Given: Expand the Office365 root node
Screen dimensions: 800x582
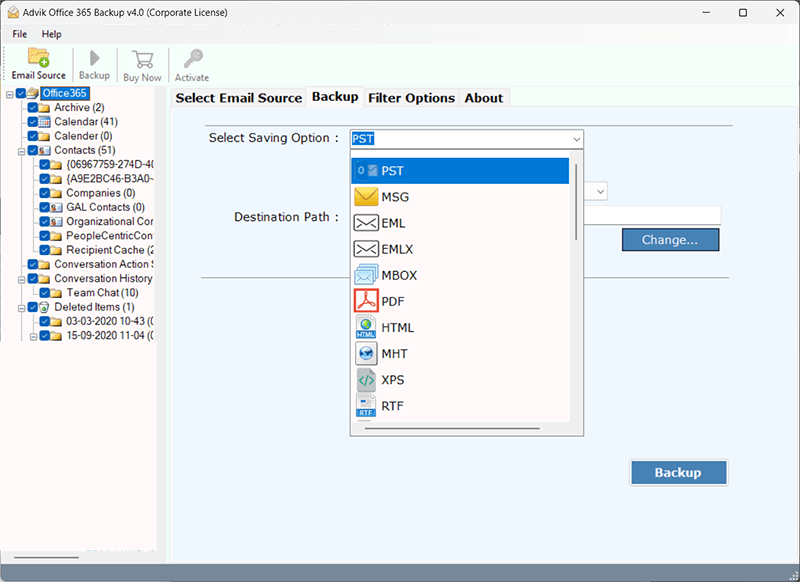Looking at the screenshot, I should pyautogui.click(x=9, y=92).
